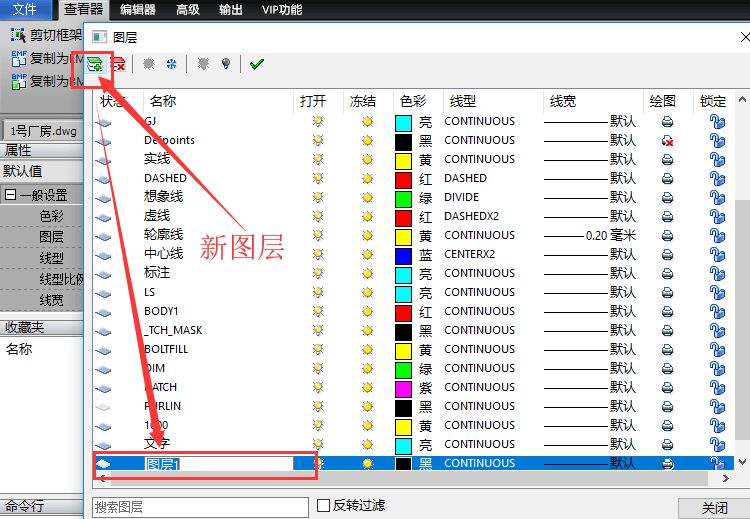Open the VIP功能 tab
Viewport: 750px width, 519px height.
click(x=282, y=10)
